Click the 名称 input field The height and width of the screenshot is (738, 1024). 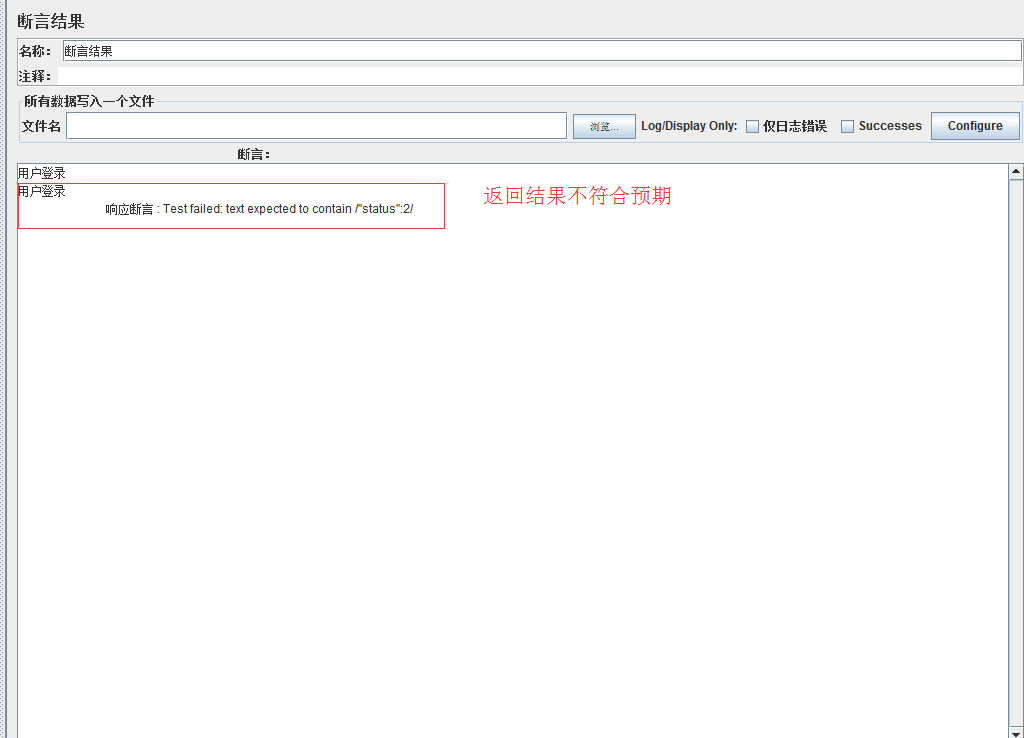[x=542, y=51]
